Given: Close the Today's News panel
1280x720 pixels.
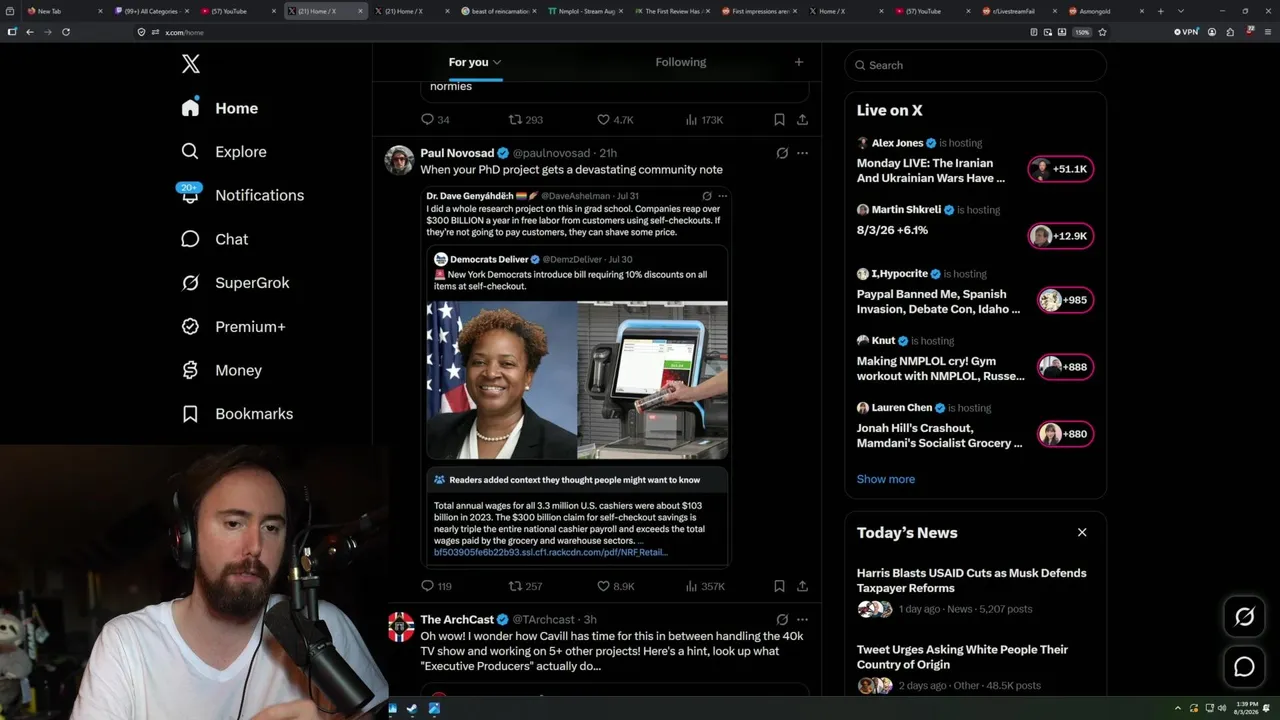Looking at the screenshot, I should 1082,532.
